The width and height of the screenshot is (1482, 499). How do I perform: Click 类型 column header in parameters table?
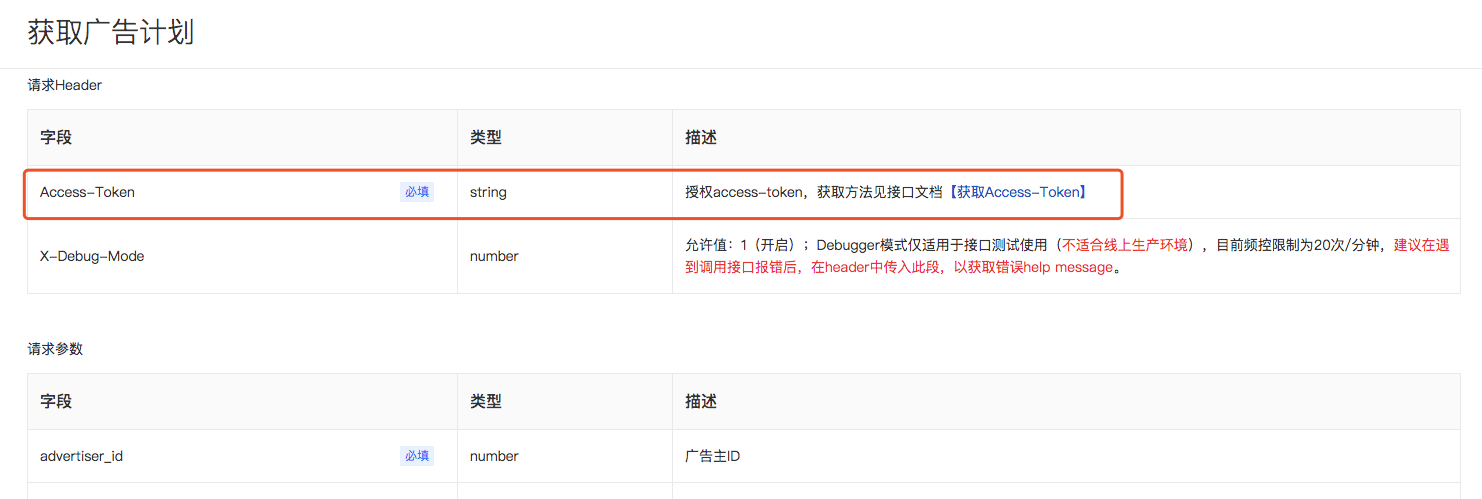486,401
